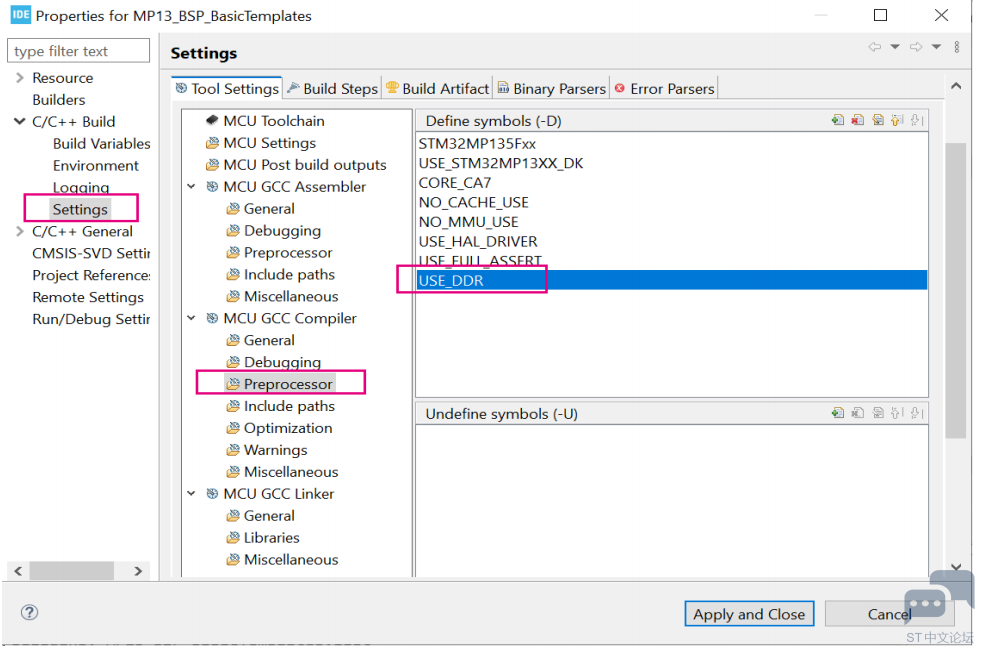This screenshot has width=983, height=653.
Task: Collapse MCU GCC Linker node
Action: click(192, 494)
